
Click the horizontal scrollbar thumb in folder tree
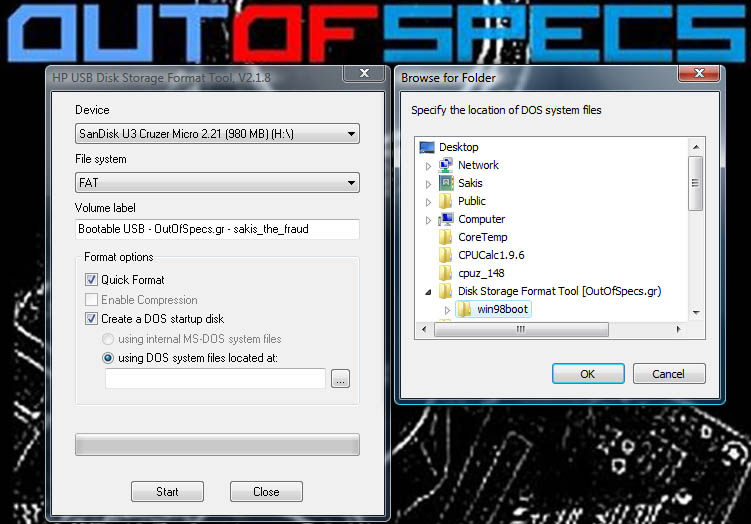tap(521, 330)
